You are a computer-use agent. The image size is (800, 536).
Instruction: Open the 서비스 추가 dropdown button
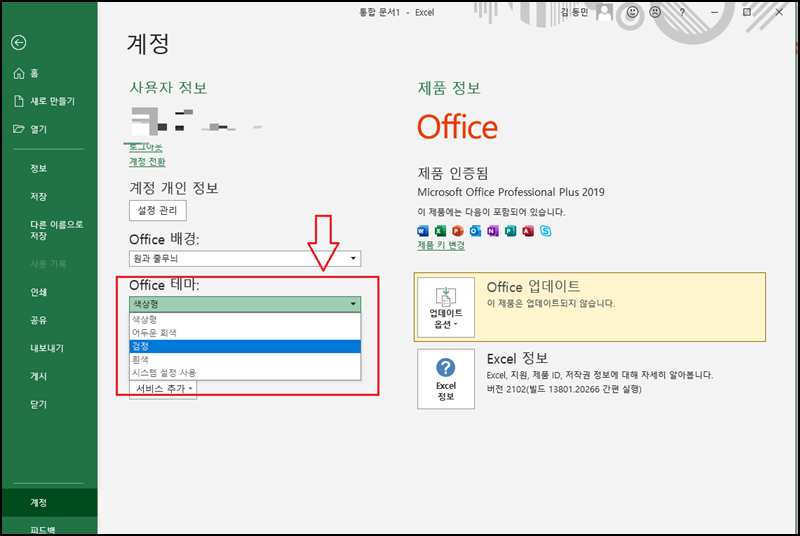[163, 389]
